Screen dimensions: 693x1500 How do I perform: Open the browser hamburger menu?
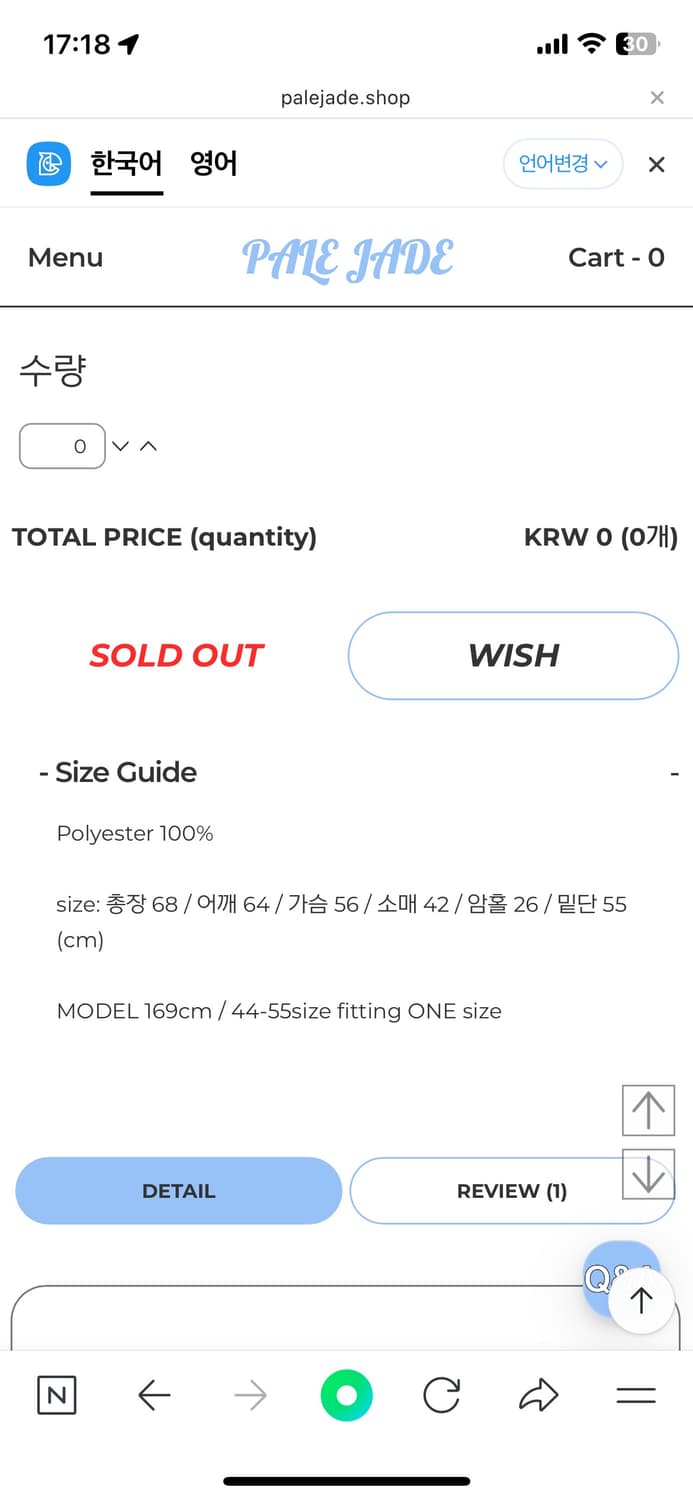(635, 1395)
